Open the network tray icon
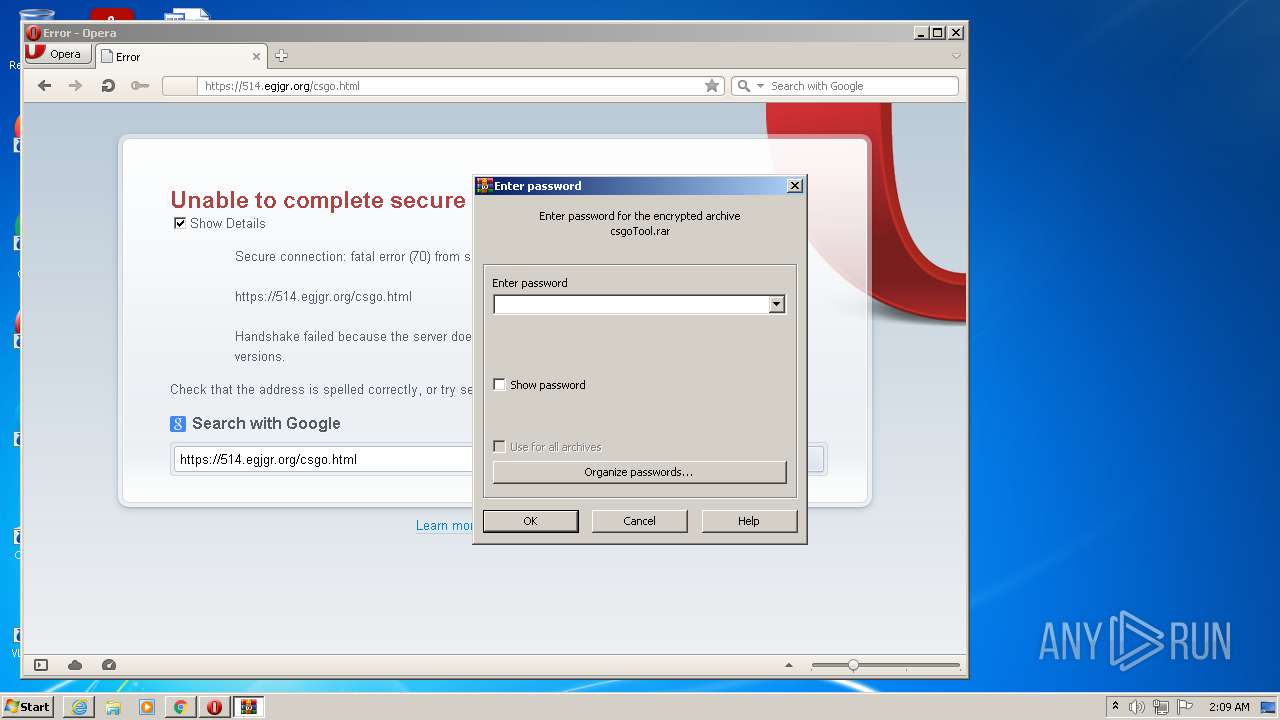Screen dimensions: 1280x720 click(1161, 707)
